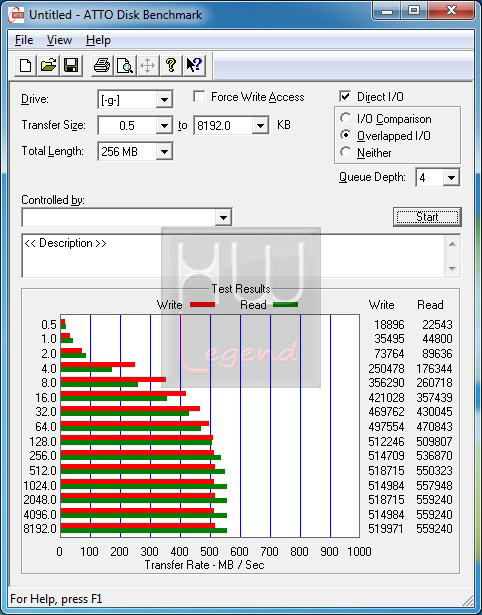Expand the maximum Transfer Size 8192.0 dropdown
Image resolution: width=482 pixels, height=615 pixels.
click(260, 126)
